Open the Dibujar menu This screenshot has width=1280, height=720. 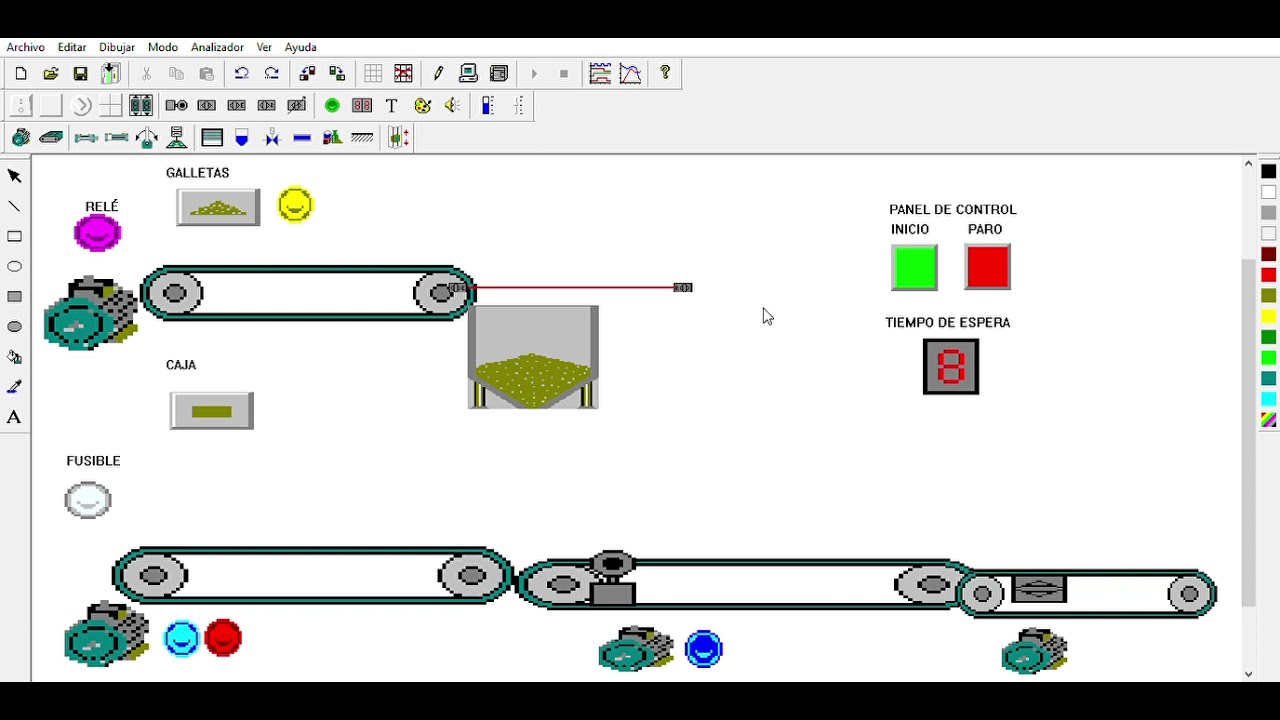(117, 47)
